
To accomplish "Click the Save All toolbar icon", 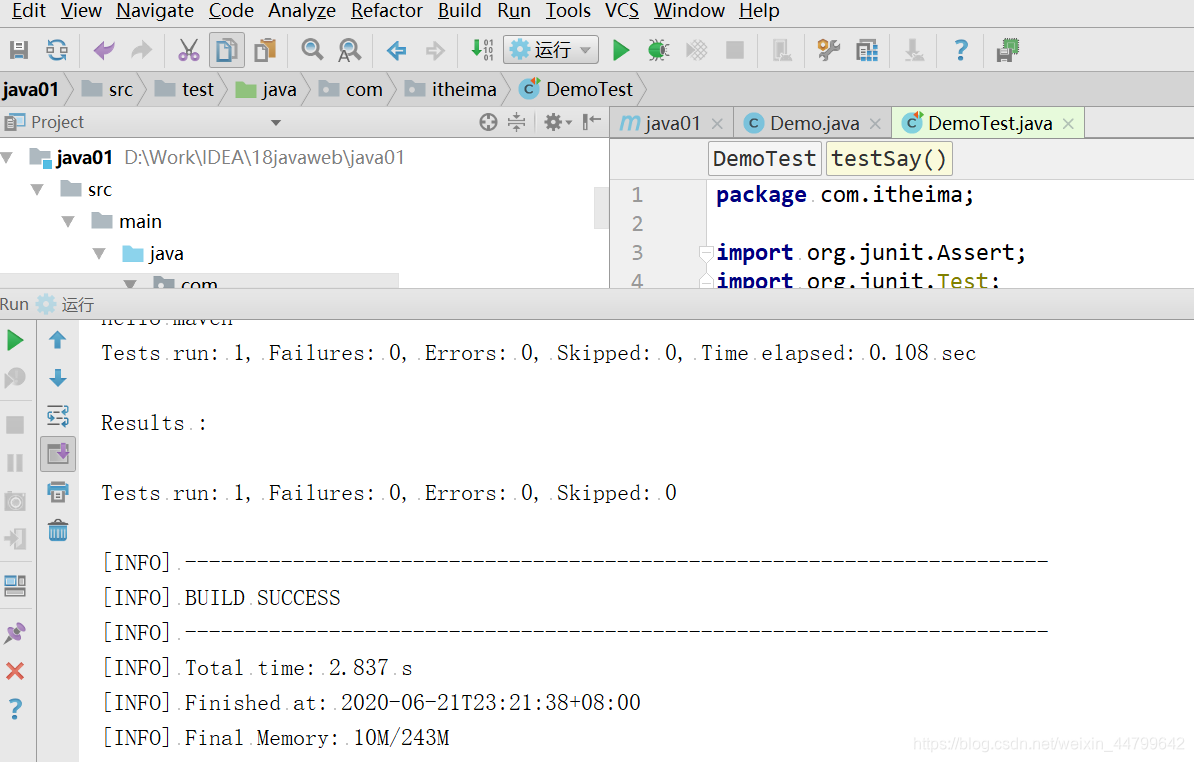I will tap(19, 51).
